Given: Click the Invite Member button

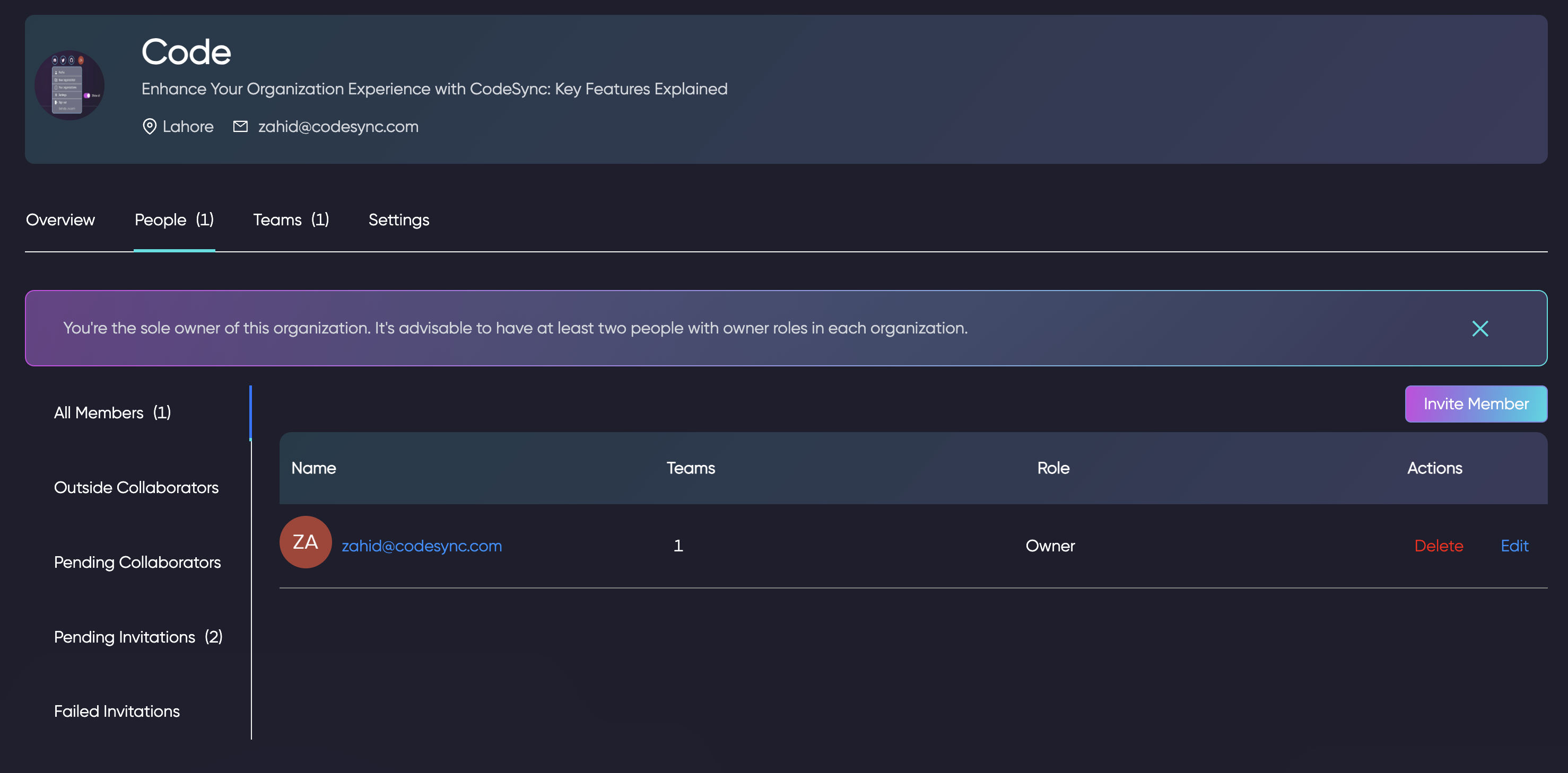Looking at the screenshot, I should [1476, 404].
